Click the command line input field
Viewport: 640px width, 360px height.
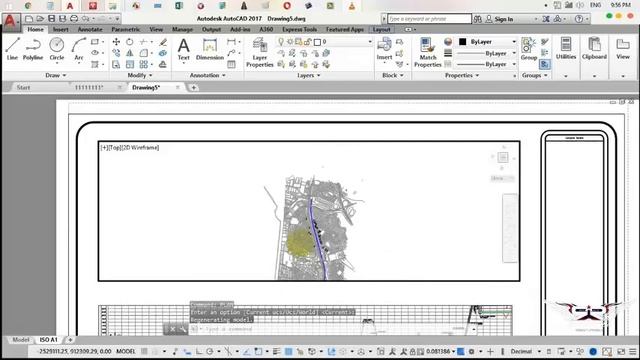(x=331, y=329)
